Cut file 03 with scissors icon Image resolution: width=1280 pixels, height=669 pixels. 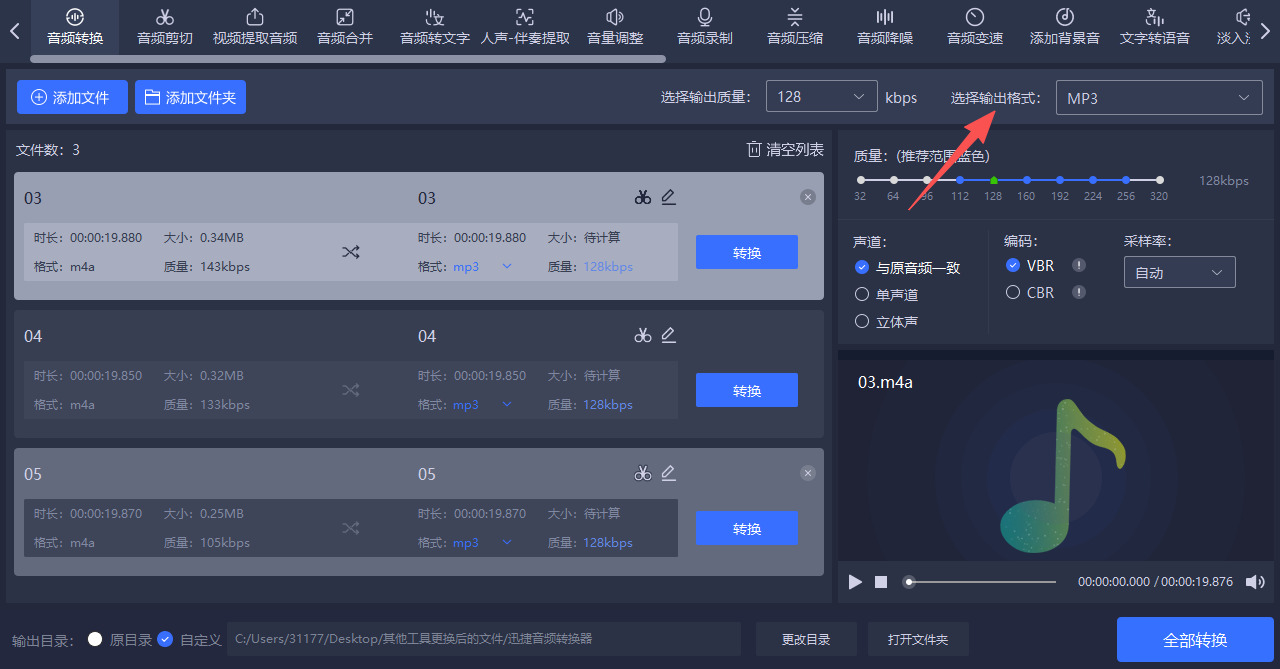pyautogui.click(x=643, y=197)
